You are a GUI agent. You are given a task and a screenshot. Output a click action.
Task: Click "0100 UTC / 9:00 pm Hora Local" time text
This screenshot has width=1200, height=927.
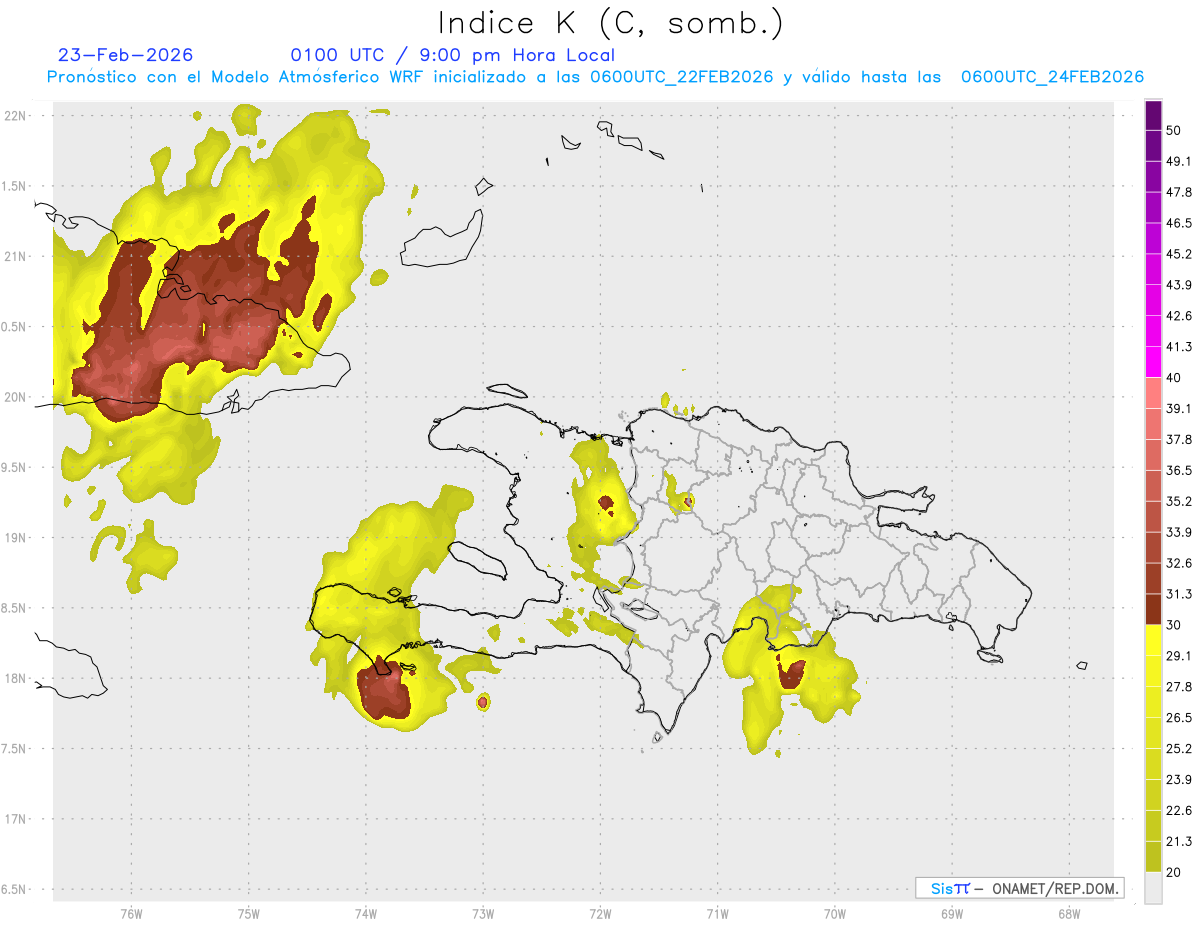[x=452, y=55]
